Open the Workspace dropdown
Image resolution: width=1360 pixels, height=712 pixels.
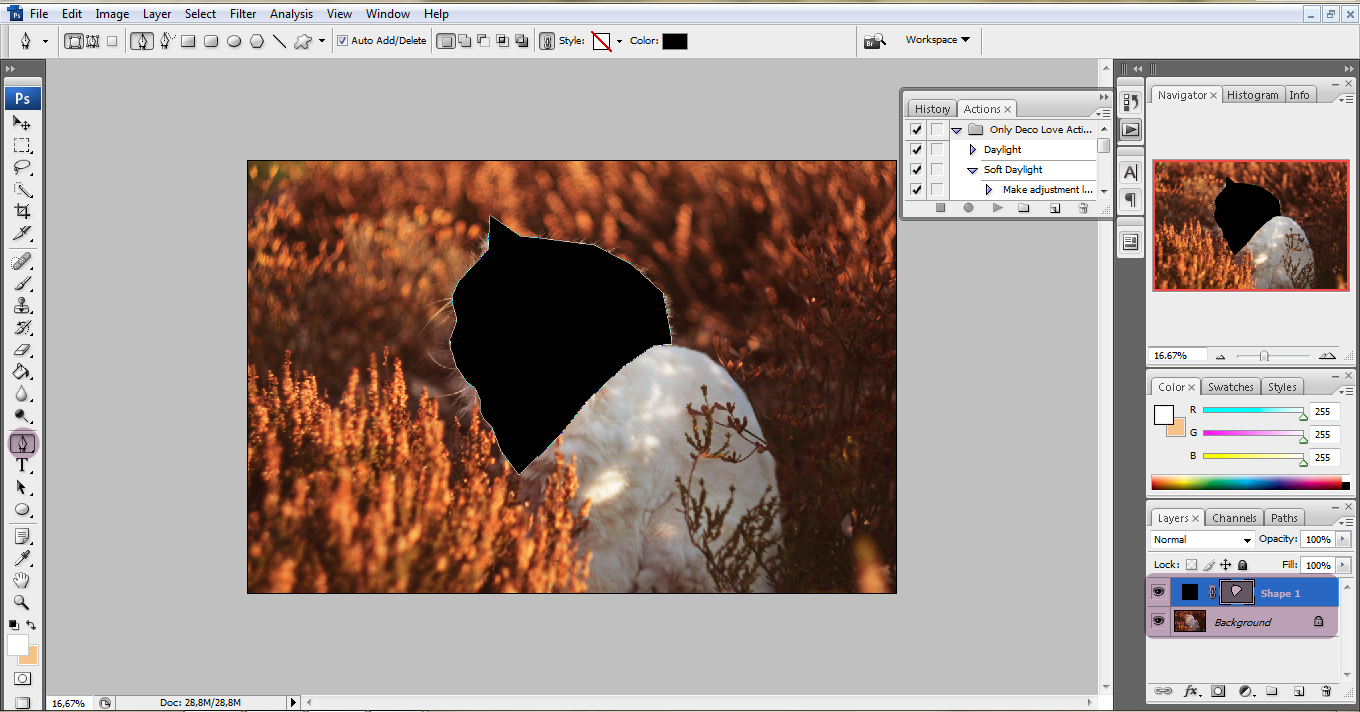937,40
